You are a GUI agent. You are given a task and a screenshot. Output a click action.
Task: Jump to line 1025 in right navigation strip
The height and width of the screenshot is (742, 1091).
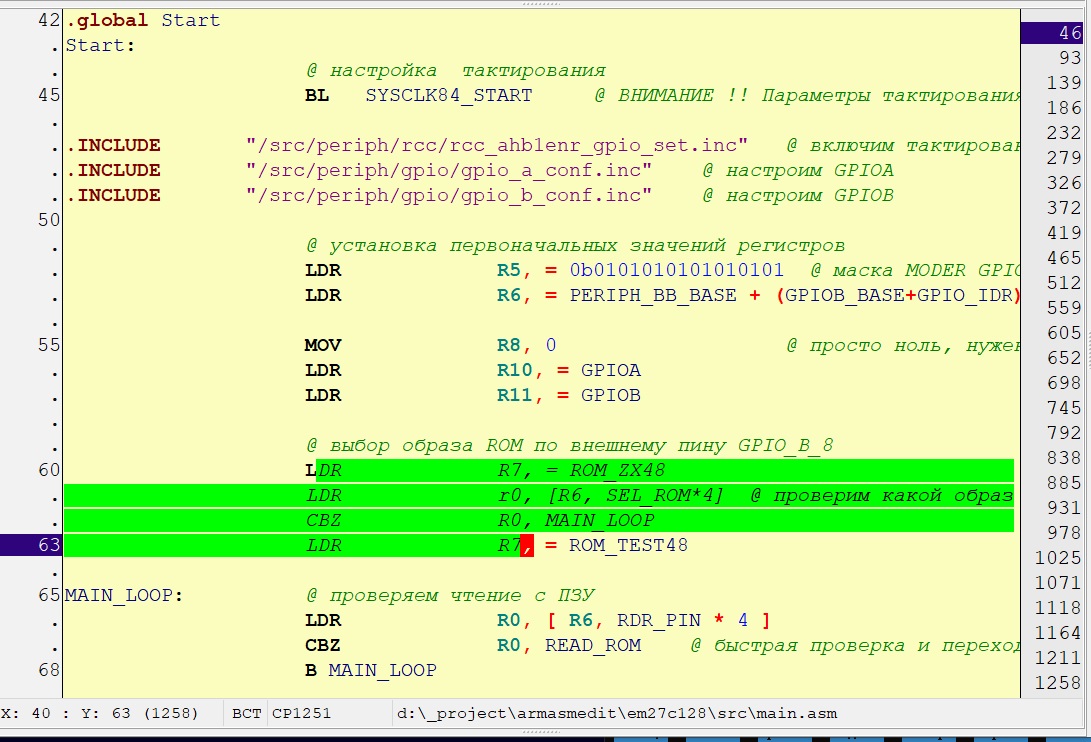(x=1059, y=558)
